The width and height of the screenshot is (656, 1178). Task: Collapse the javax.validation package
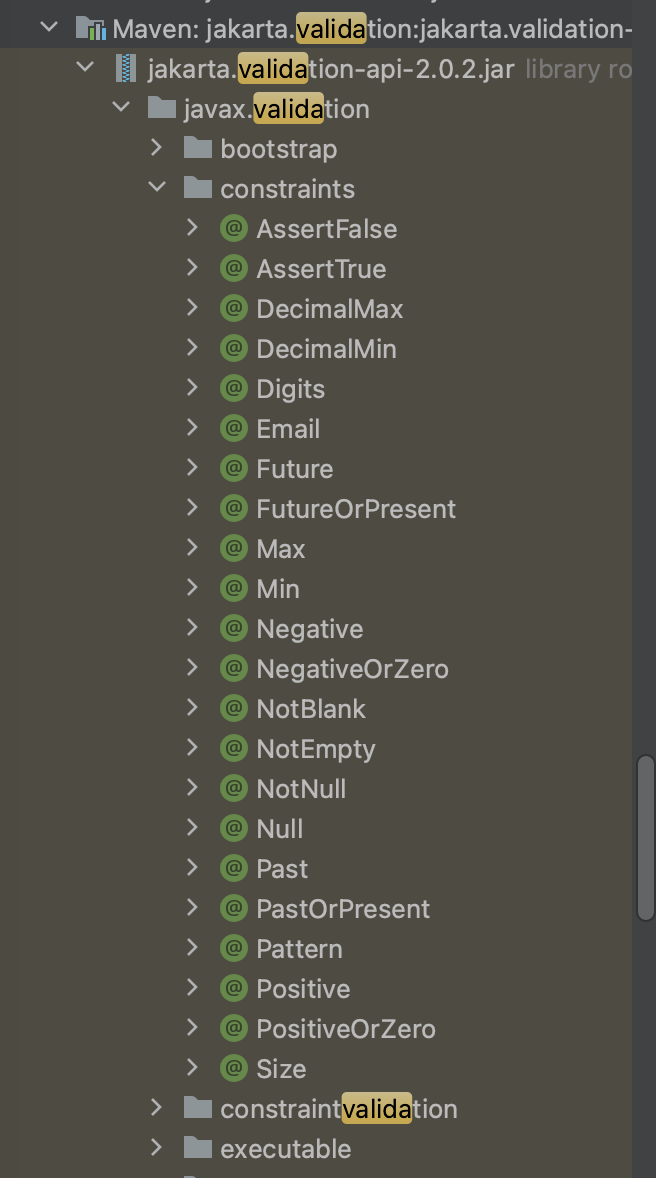coord(121,109)
